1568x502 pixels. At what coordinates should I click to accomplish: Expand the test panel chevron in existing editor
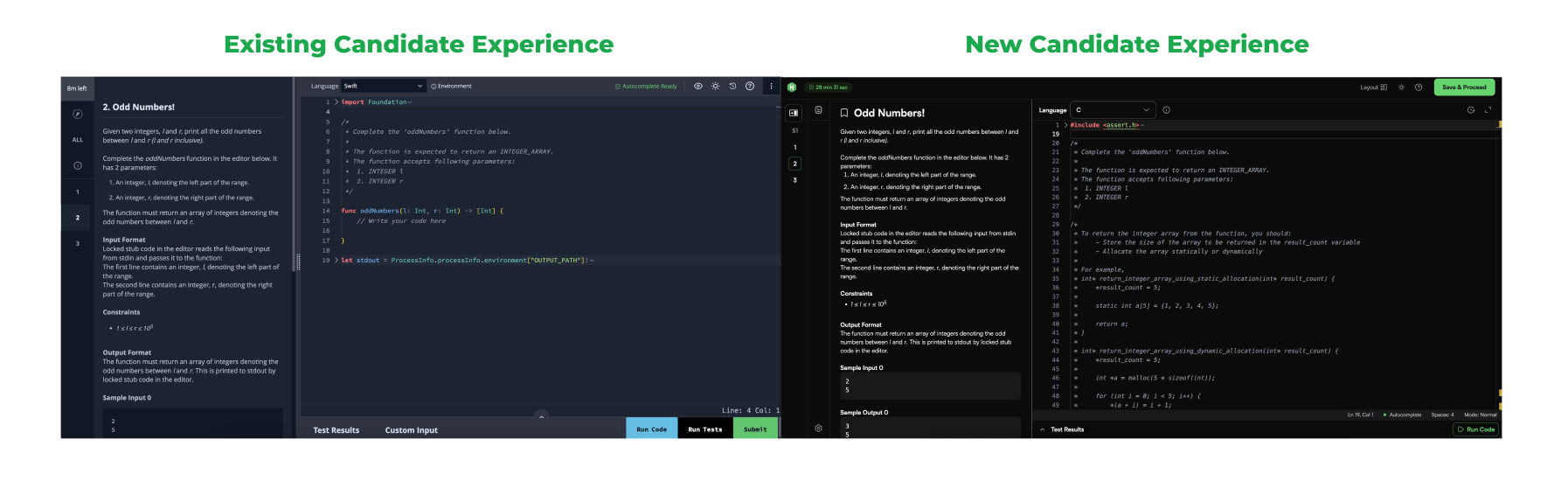click(x=541, y=416)
